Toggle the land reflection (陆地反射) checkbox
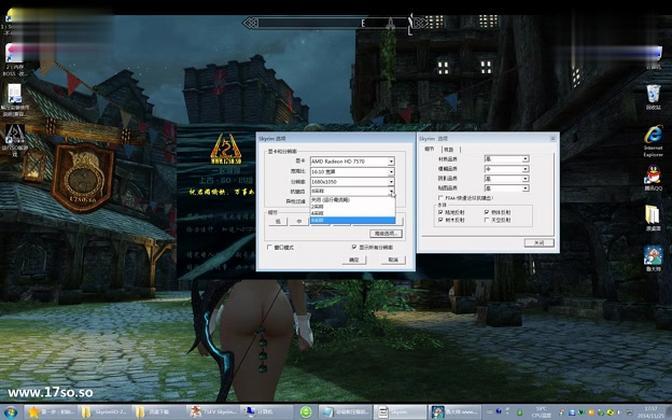Screen dimensions: 672x420 (441, 212)
